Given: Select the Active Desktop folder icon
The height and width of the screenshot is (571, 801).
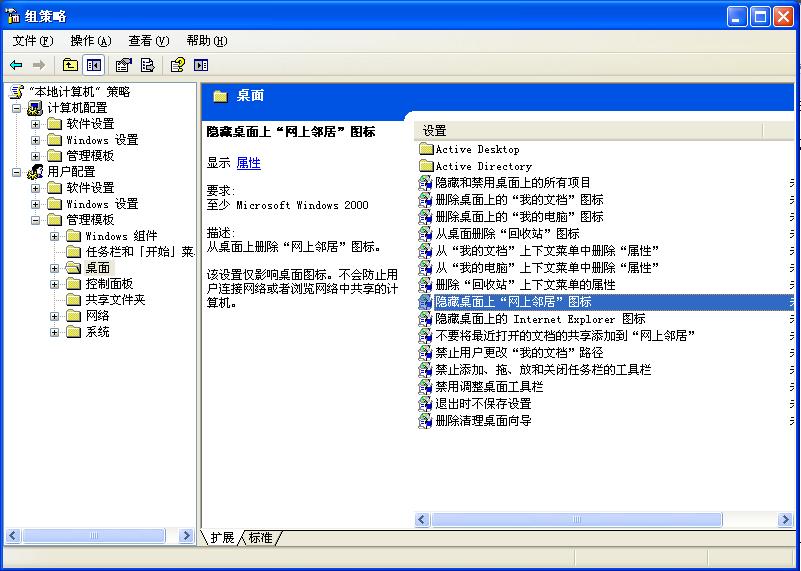Looking at the screenshot, I should tap(426, 150).
